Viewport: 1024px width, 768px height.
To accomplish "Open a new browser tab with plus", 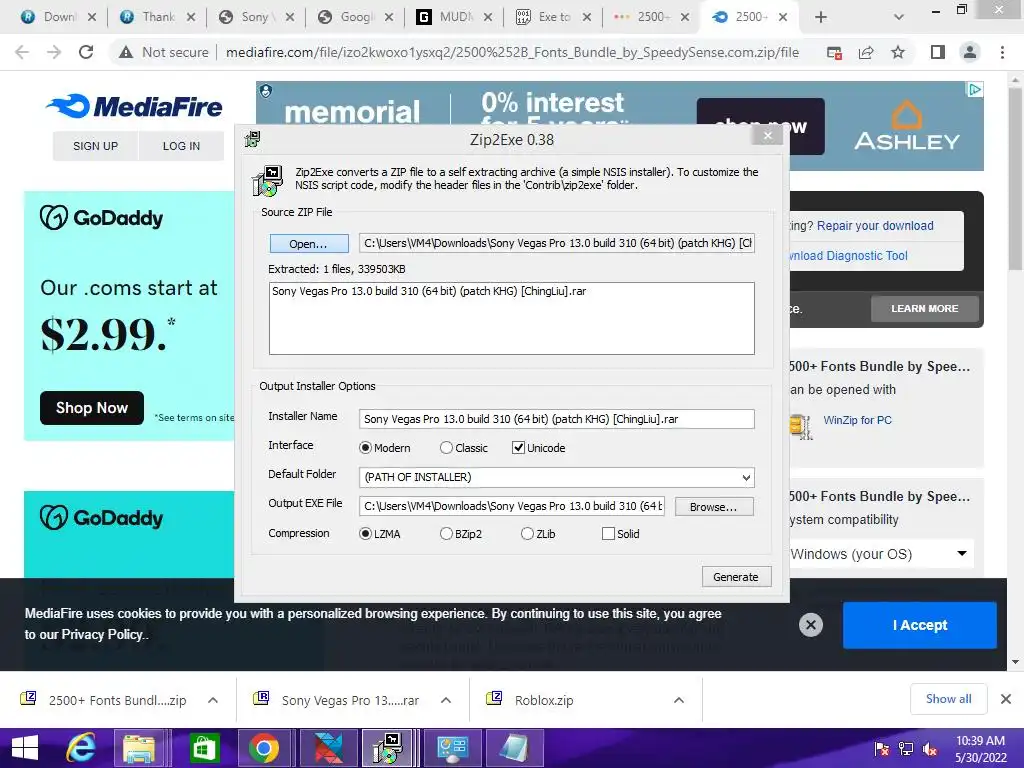I will pos(821,18).
